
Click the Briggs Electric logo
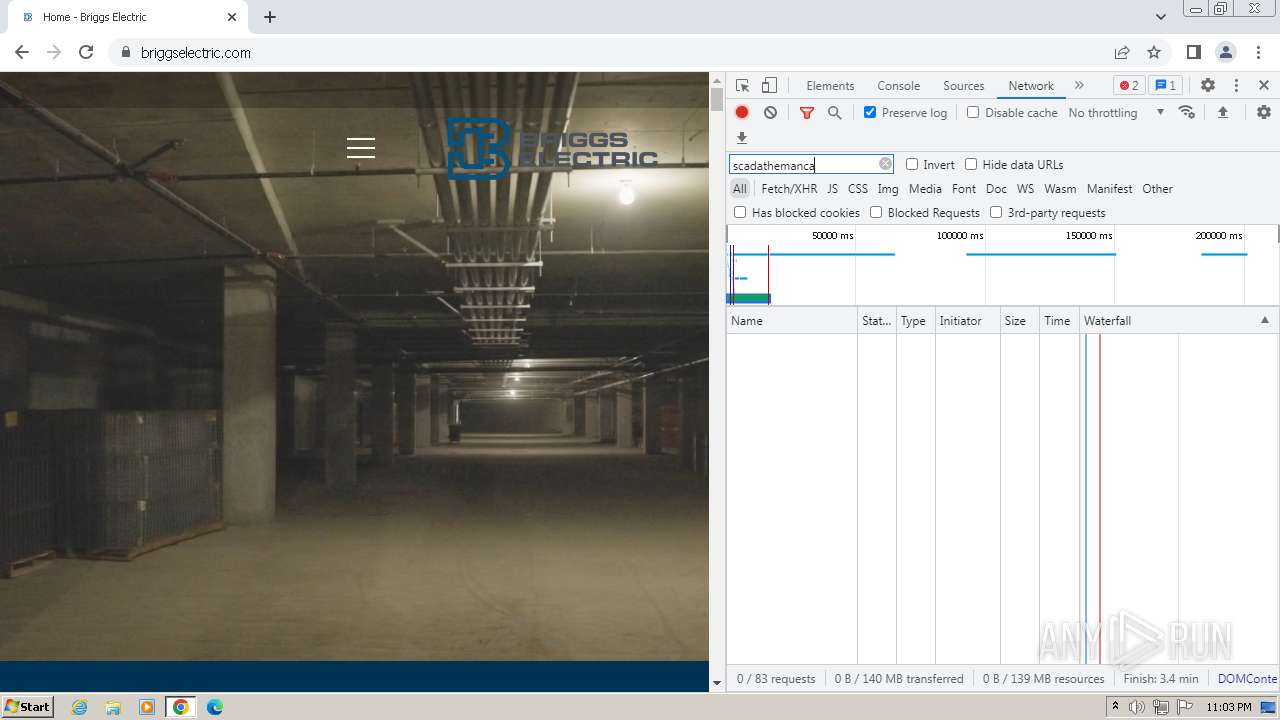[x=552, y=148]
